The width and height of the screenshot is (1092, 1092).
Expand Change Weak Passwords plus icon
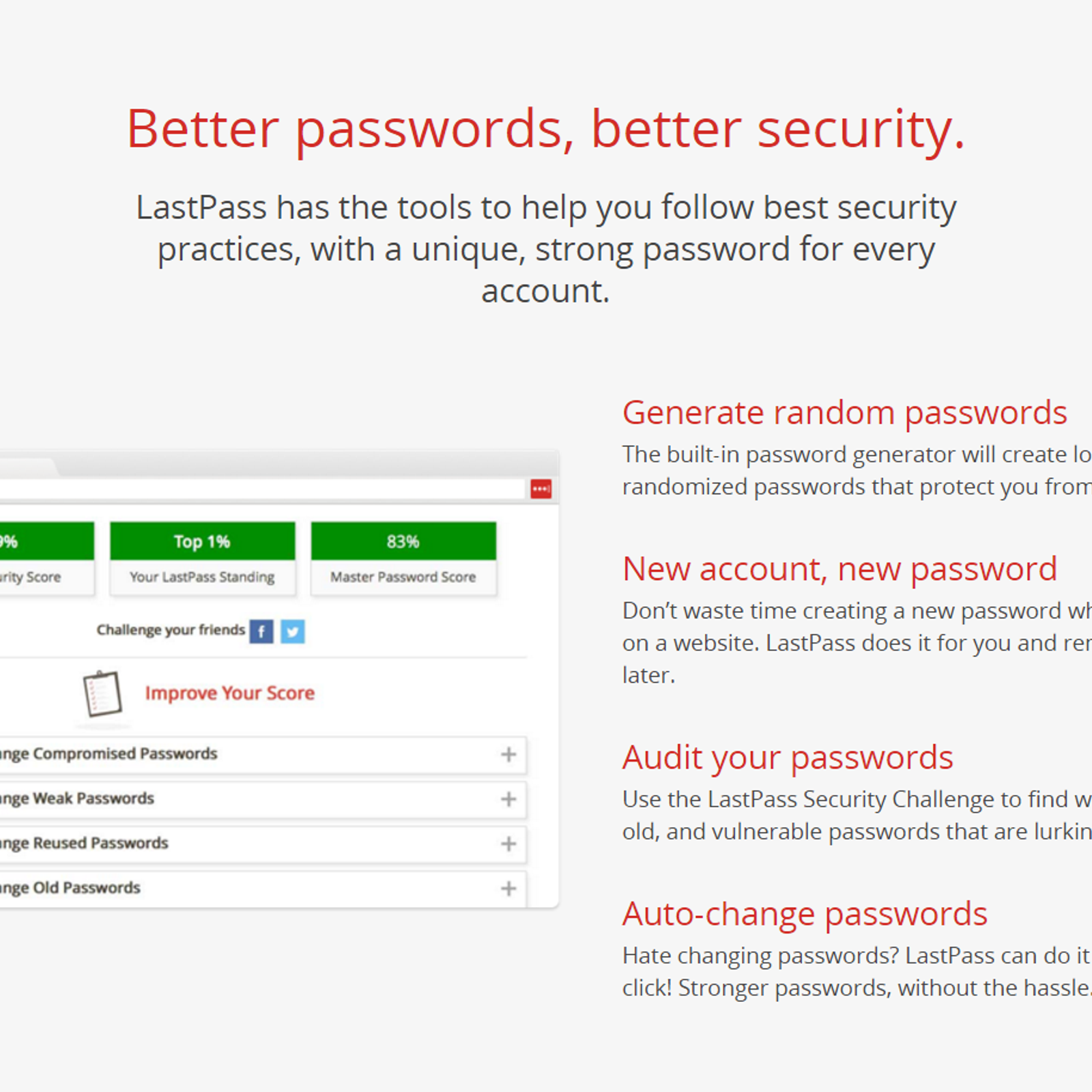click(x=508, y=799)
